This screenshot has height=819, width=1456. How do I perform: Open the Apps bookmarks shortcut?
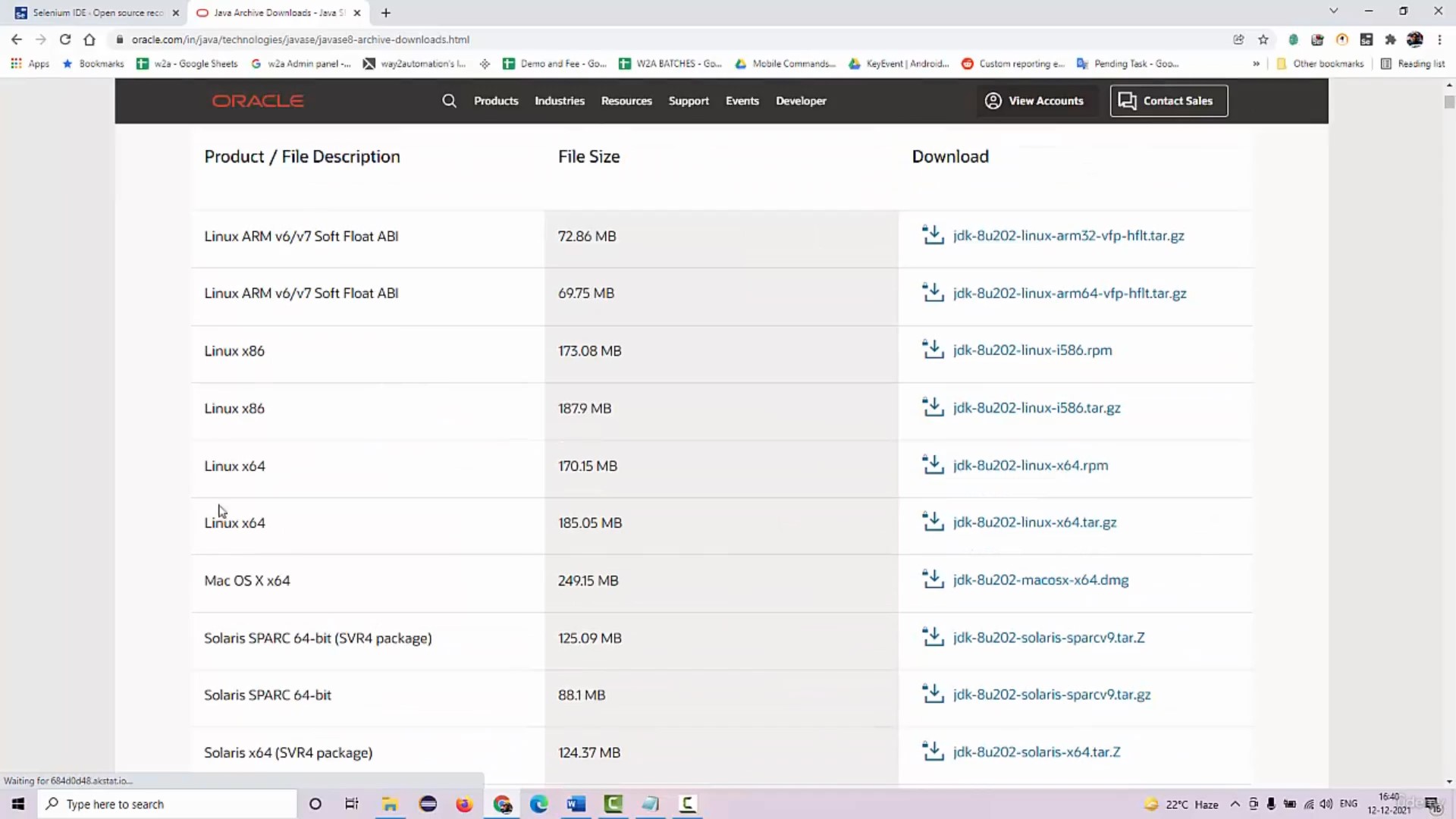point(30,64)
